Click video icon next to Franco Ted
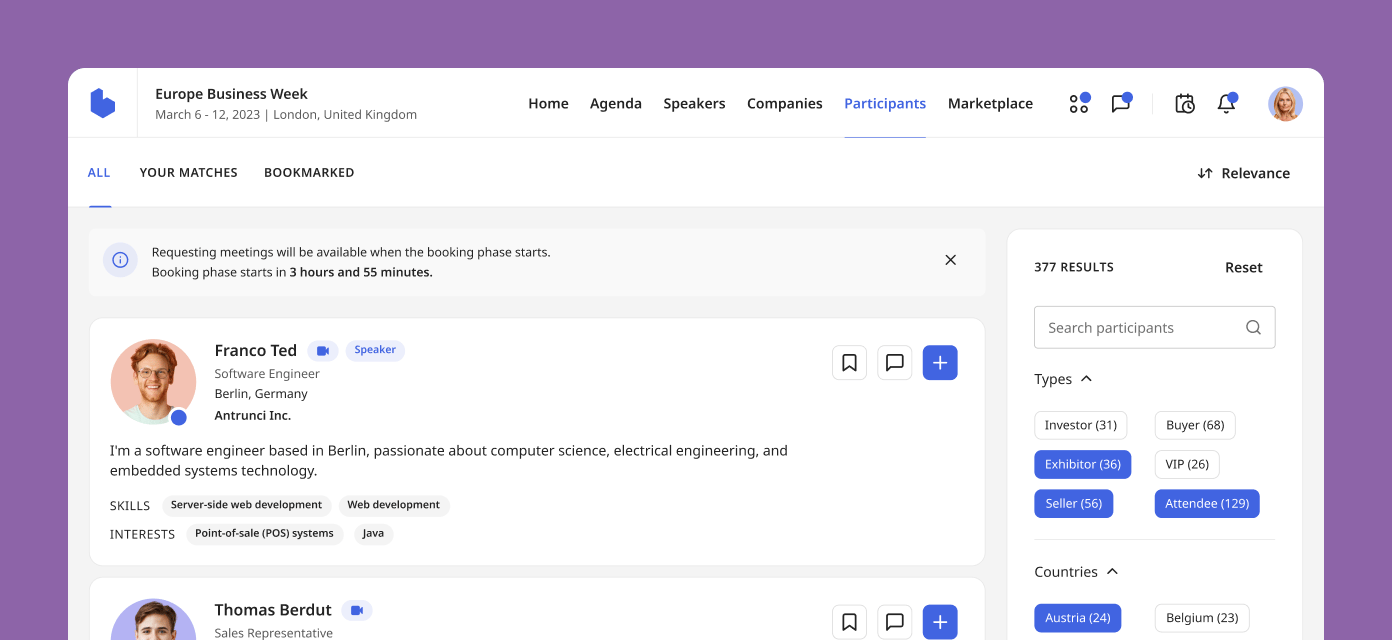This screenshot has height=640, width=1392. 322,350
